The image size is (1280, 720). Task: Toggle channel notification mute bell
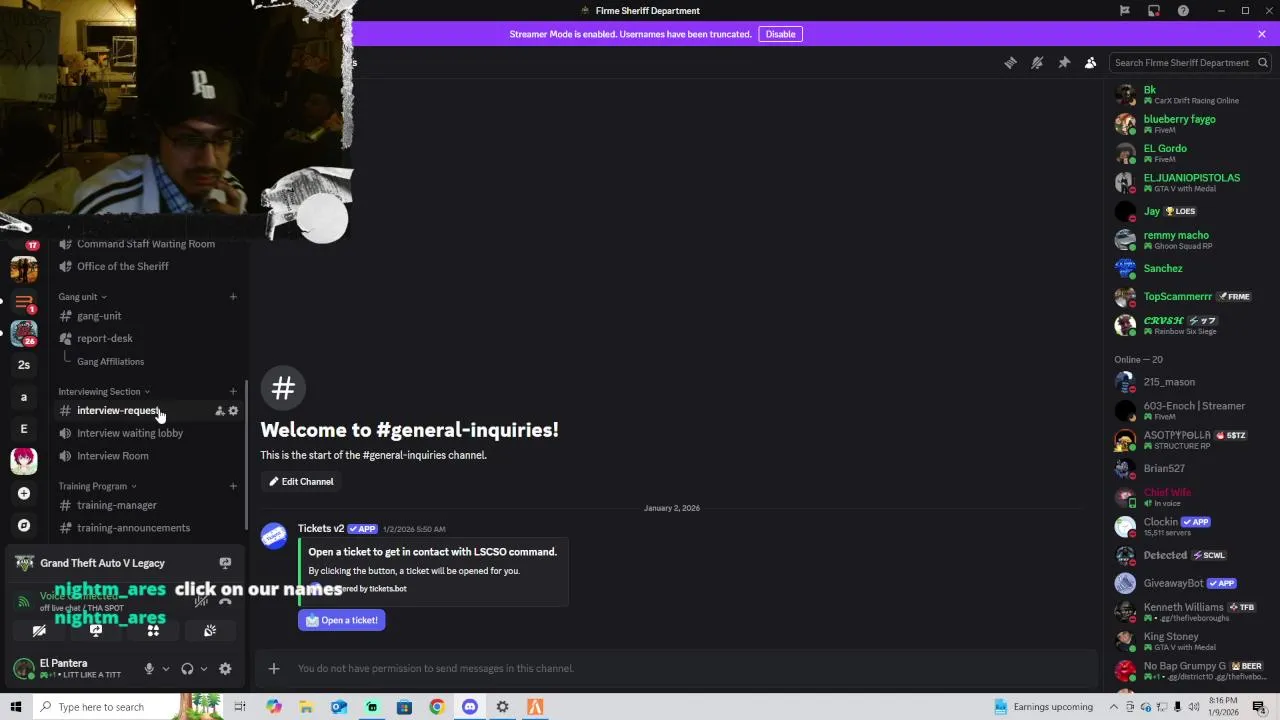1037,62
